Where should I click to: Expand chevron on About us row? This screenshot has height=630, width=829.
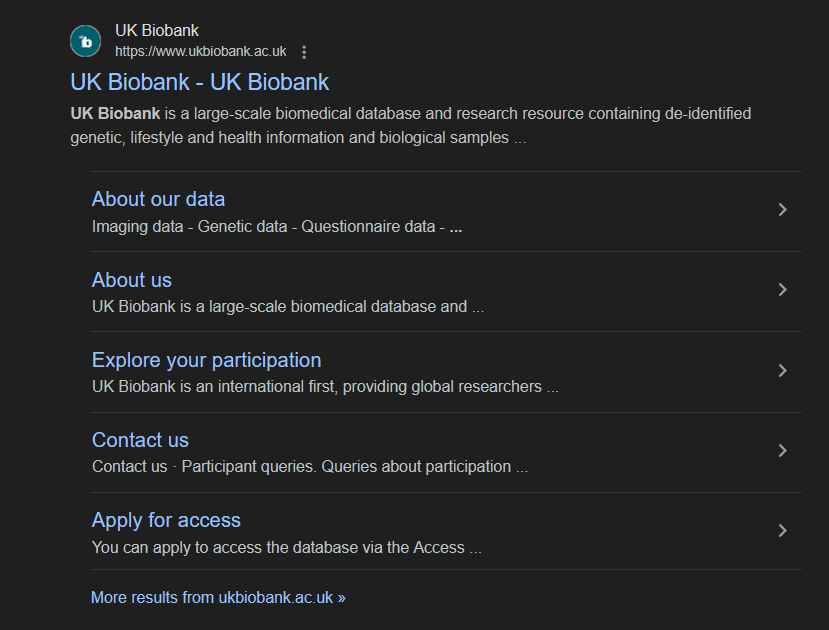pyautogui.click(x=782, y=290)
